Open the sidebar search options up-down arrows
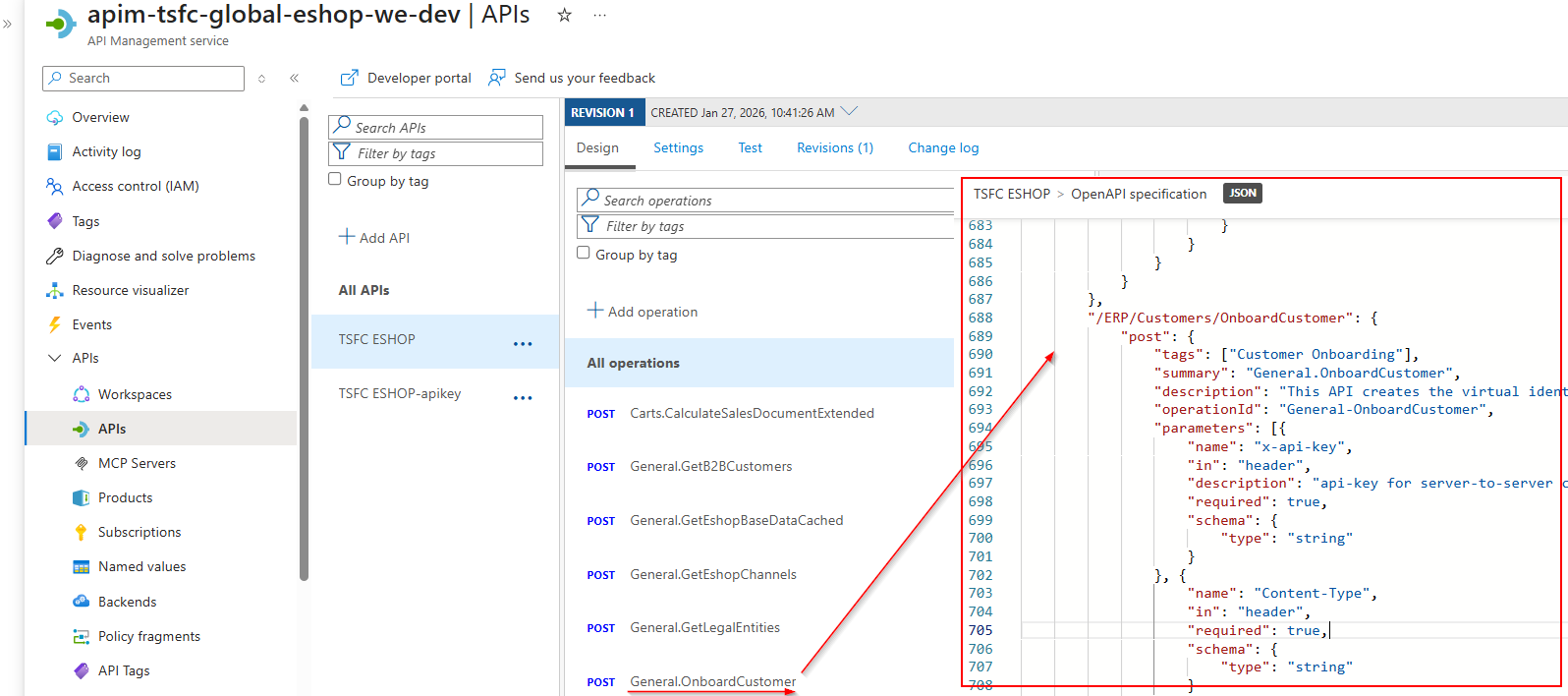 (261, 79)
